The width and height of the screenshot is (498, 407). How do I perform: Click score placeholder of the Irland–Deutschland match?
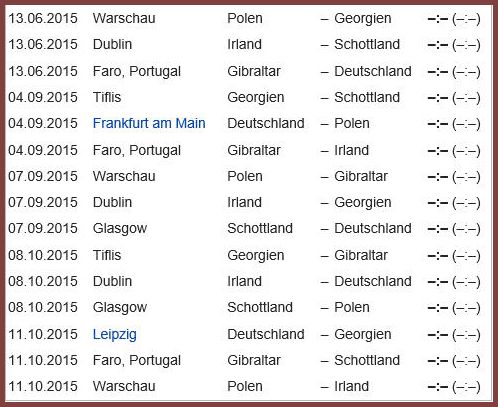[454, 282]
